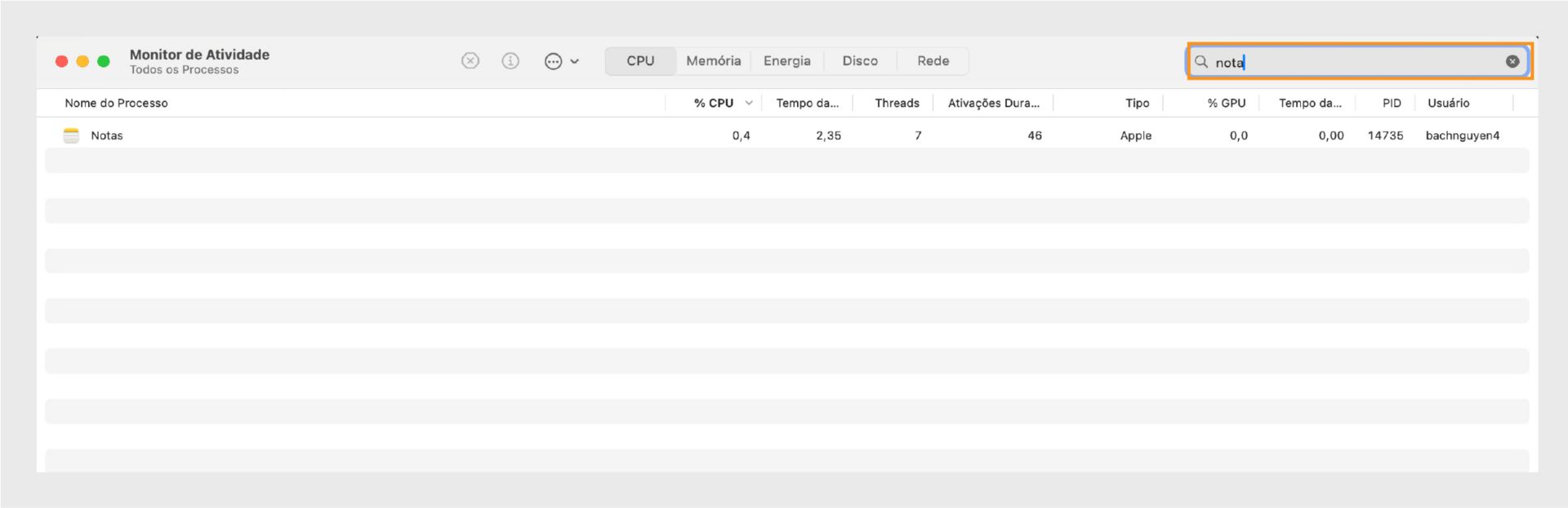Expand the chevron beside the ellipsis icon
The height and width of the screenshot is (508, 1568).
575,61
